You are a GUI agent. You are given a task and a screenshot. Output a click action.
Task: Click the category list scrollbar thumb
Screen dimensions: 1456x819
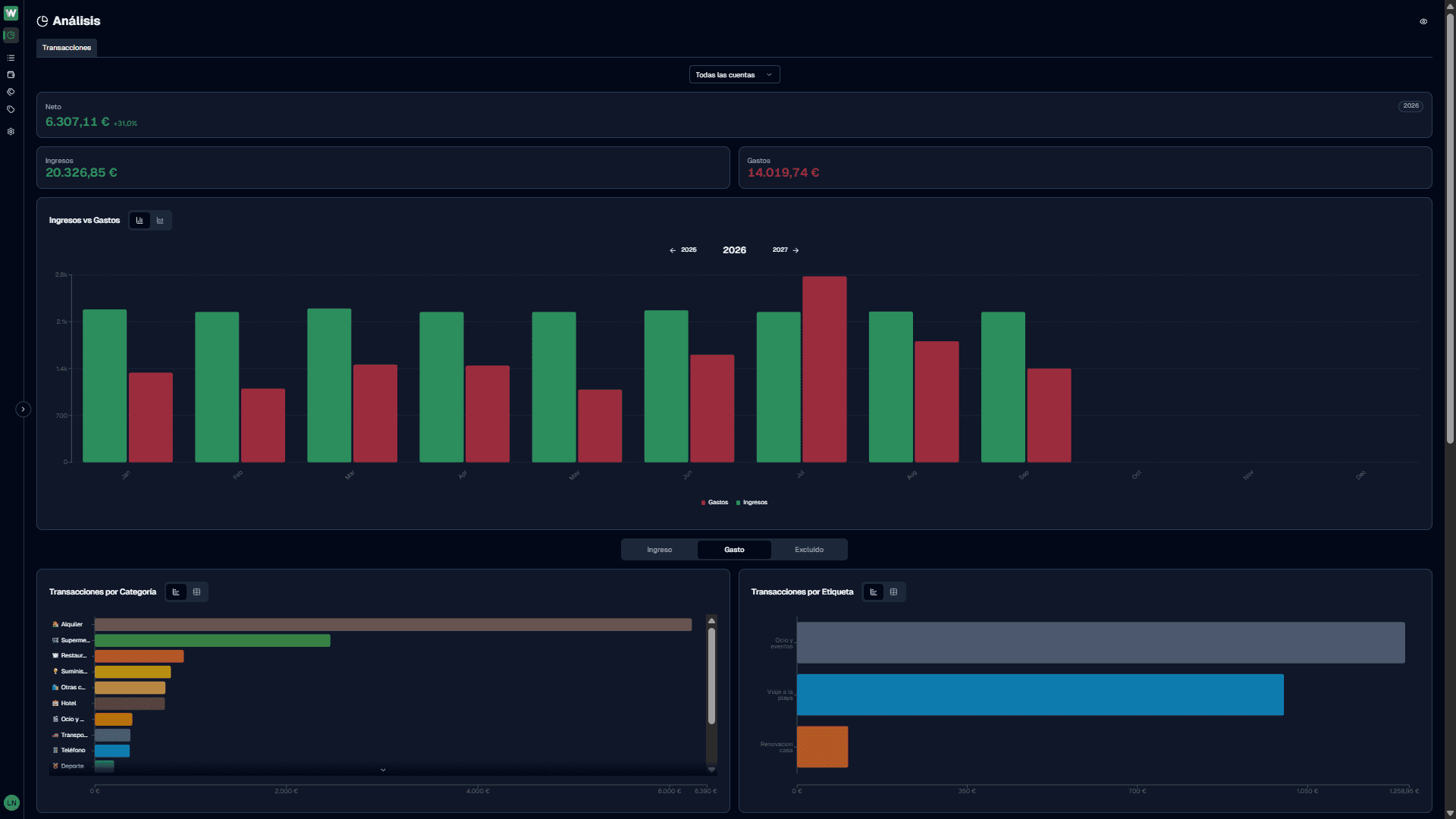[711, 676]
